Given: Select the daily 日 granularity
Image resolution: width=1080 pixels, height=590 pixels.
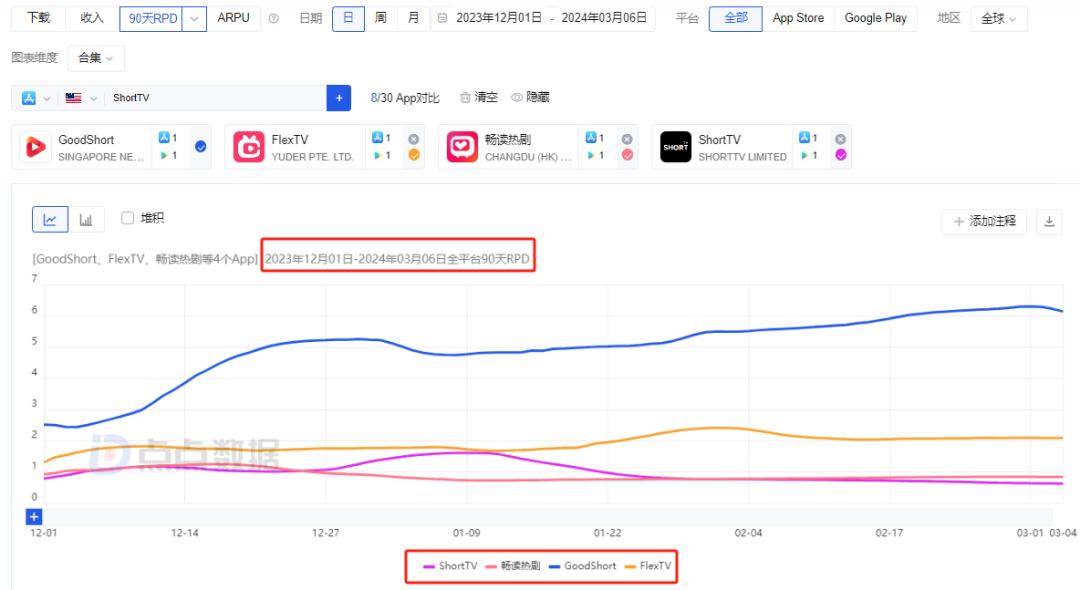Looking at the screenshot, I should pos(349,18).
